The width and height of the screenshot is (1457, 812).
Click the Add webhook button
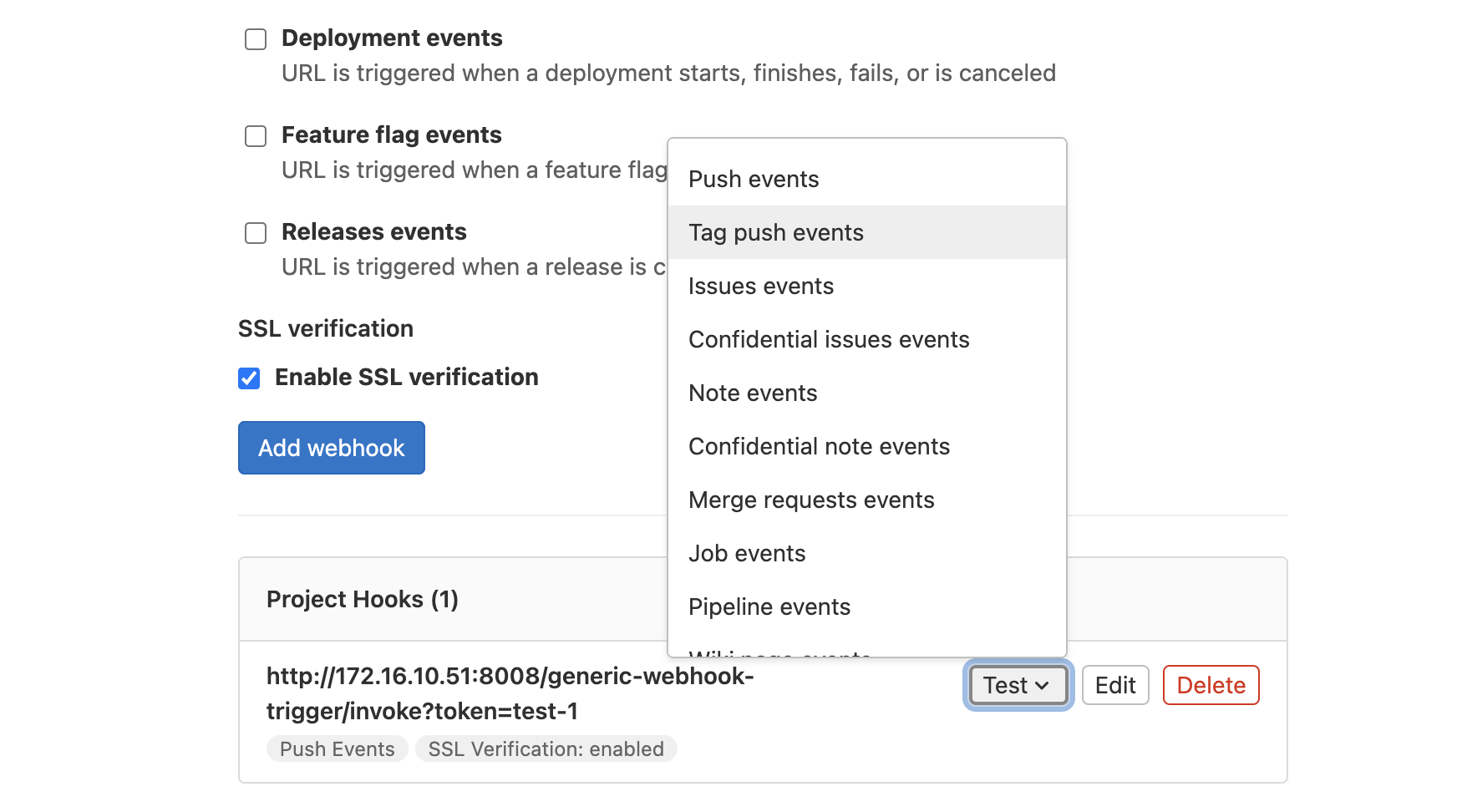click(x=332, y=448)
